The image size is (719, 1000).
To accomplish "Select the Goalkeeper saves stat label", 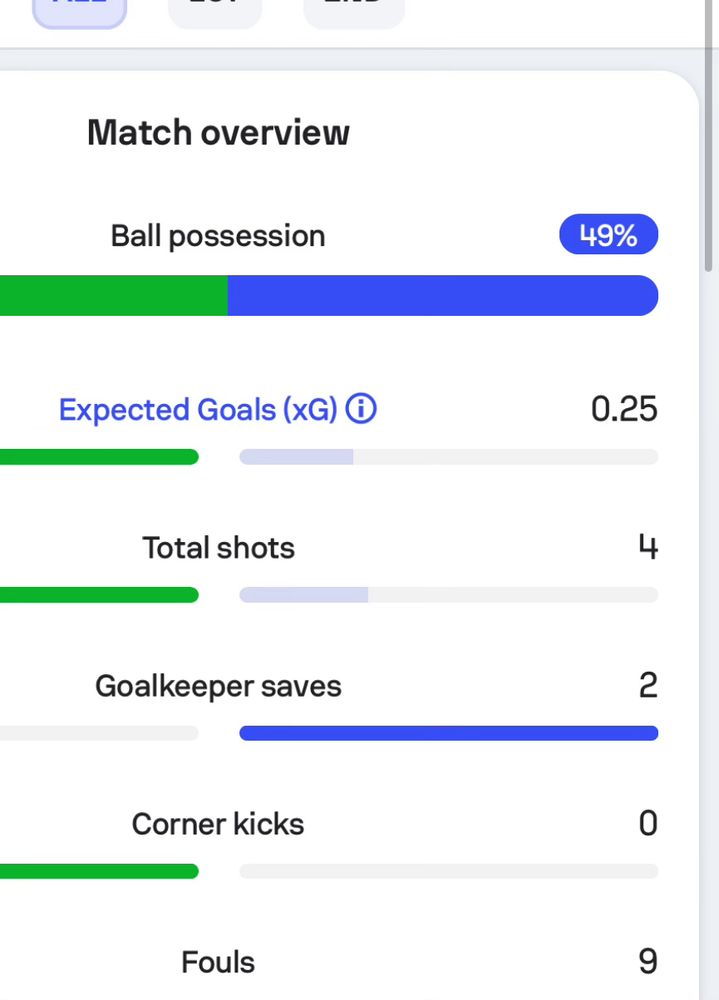I will [218, 686].
